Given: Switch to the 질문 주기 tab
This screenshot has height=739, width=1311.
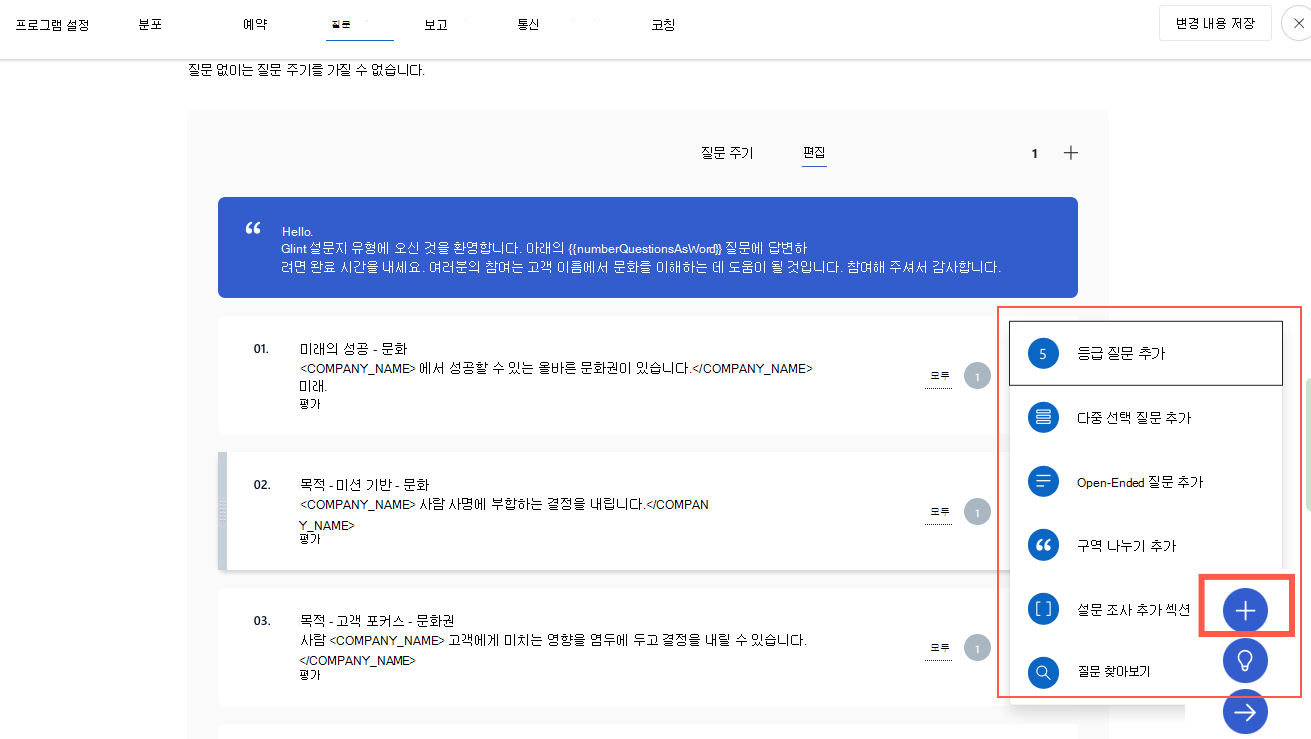Looking at the screenshot, I should coord(727,153).
